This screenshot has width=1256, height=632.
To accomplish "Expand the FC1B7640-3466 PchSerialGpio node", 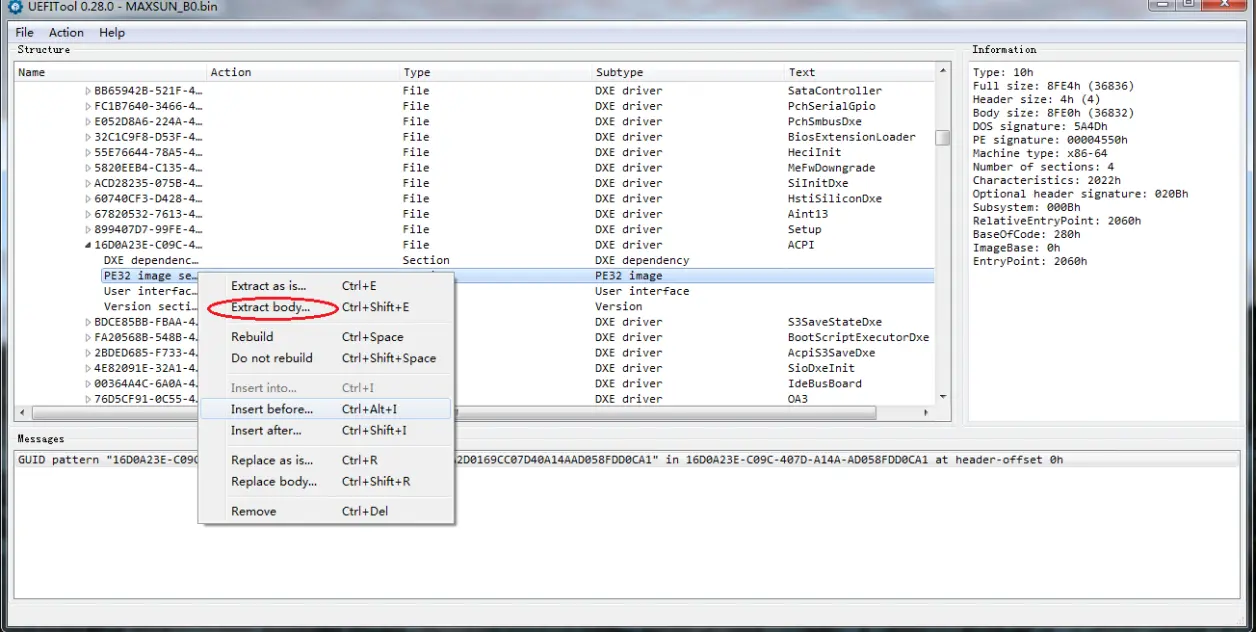I will [87, 106].
